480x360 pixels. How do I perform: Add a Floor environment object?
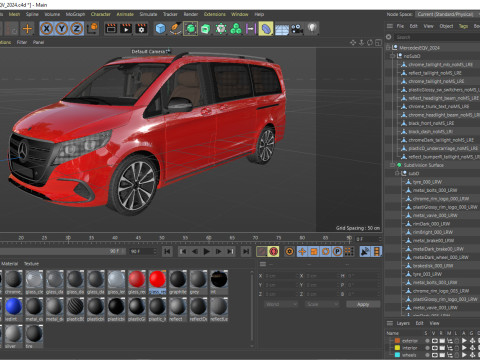[x=282, y=29]
